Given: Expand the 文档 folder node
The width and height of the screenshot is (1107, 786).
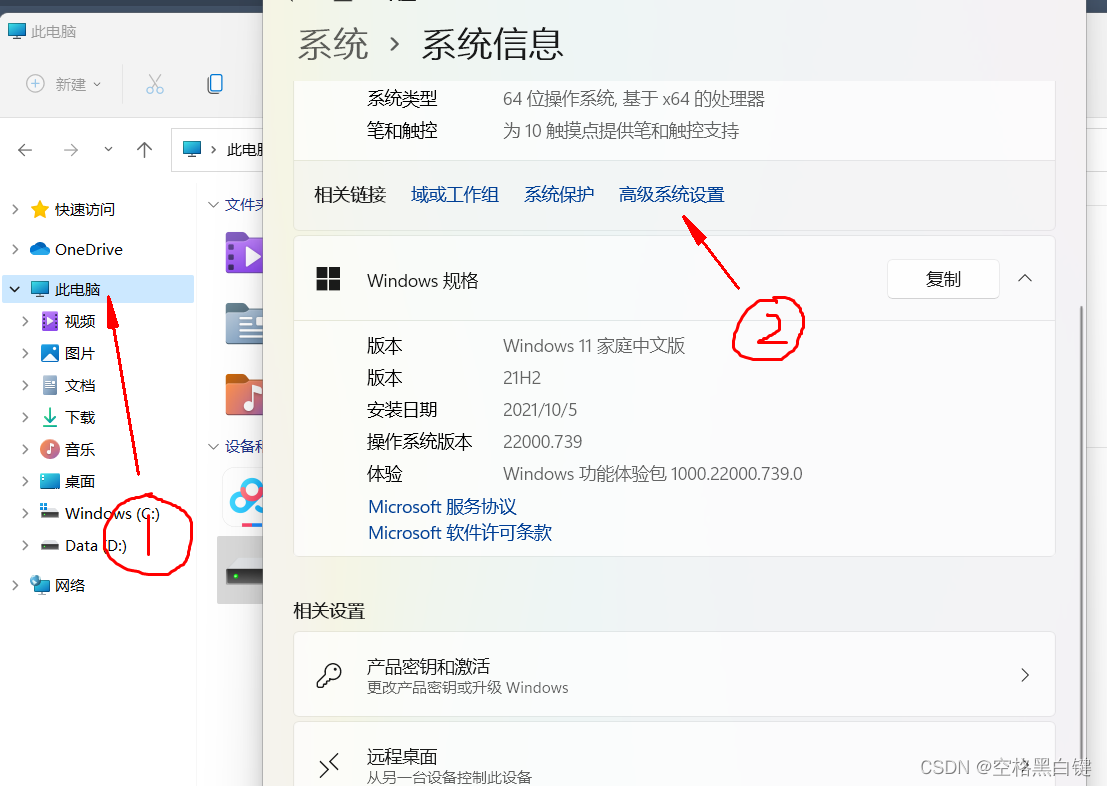Looking at the screenshot, I should 25,386.
